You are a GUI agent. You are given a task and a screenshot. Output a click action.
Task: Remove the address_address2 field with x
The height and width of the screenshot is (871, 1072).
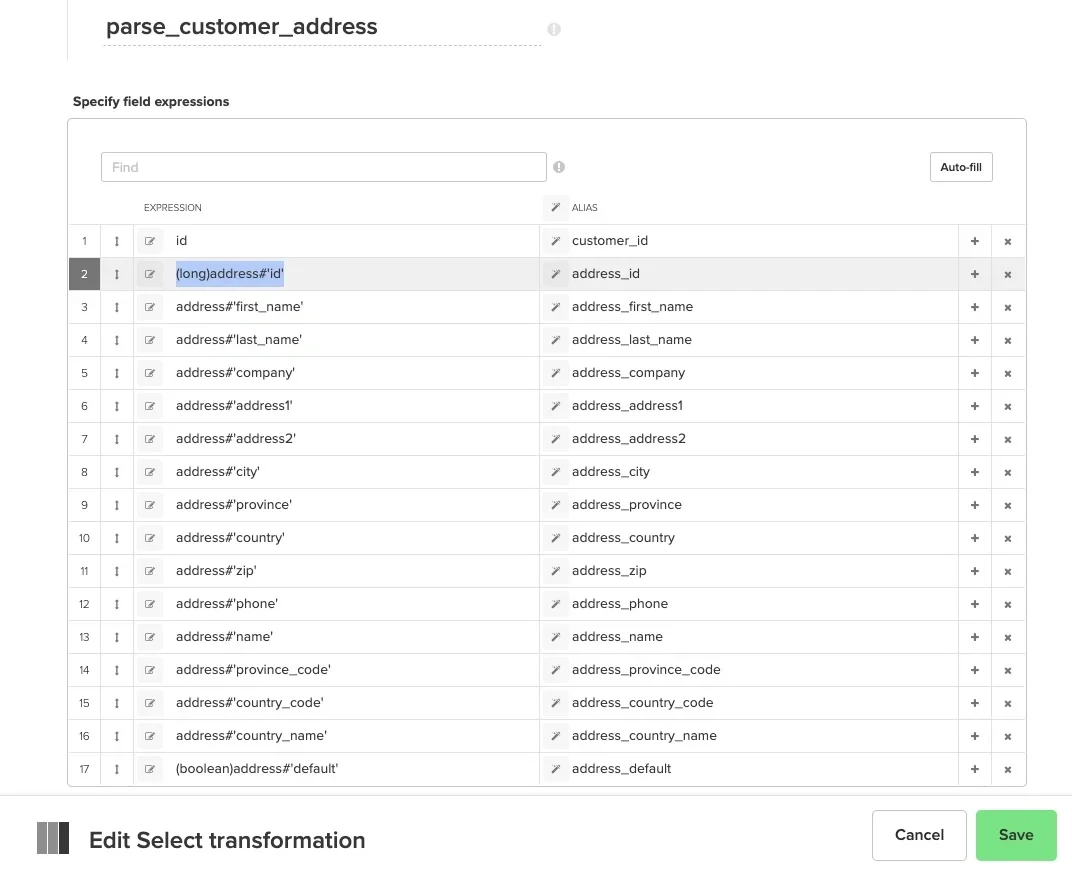click(1007, 438)
